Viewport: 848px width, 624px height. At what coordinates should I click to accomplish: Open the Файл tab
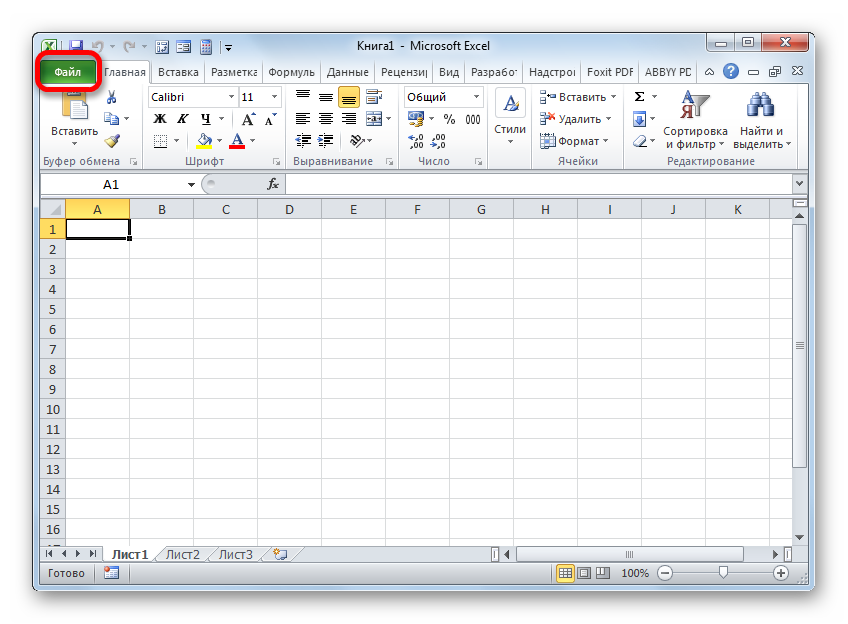[68, 72]
